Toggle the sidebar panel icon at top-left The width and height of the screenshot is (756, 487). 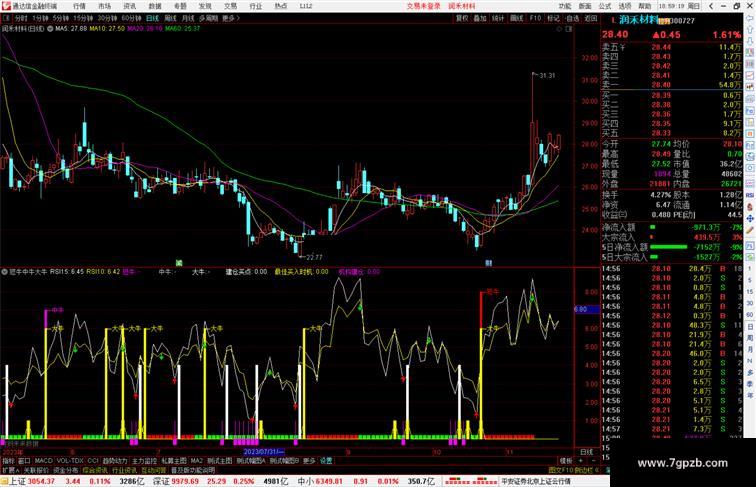(6, 18)
